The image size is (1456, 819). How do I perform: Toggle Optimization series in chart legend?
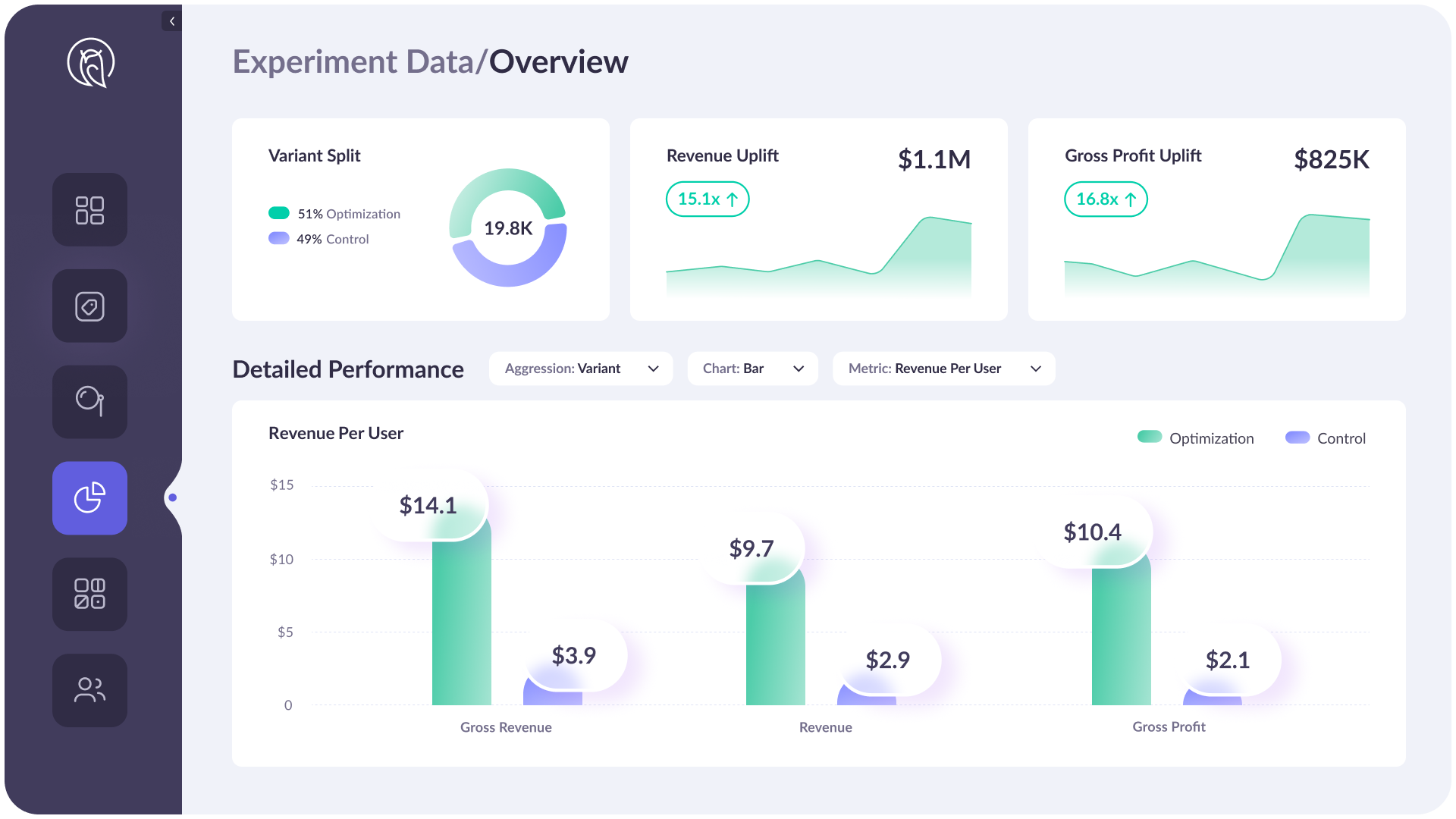[1196, 438]
